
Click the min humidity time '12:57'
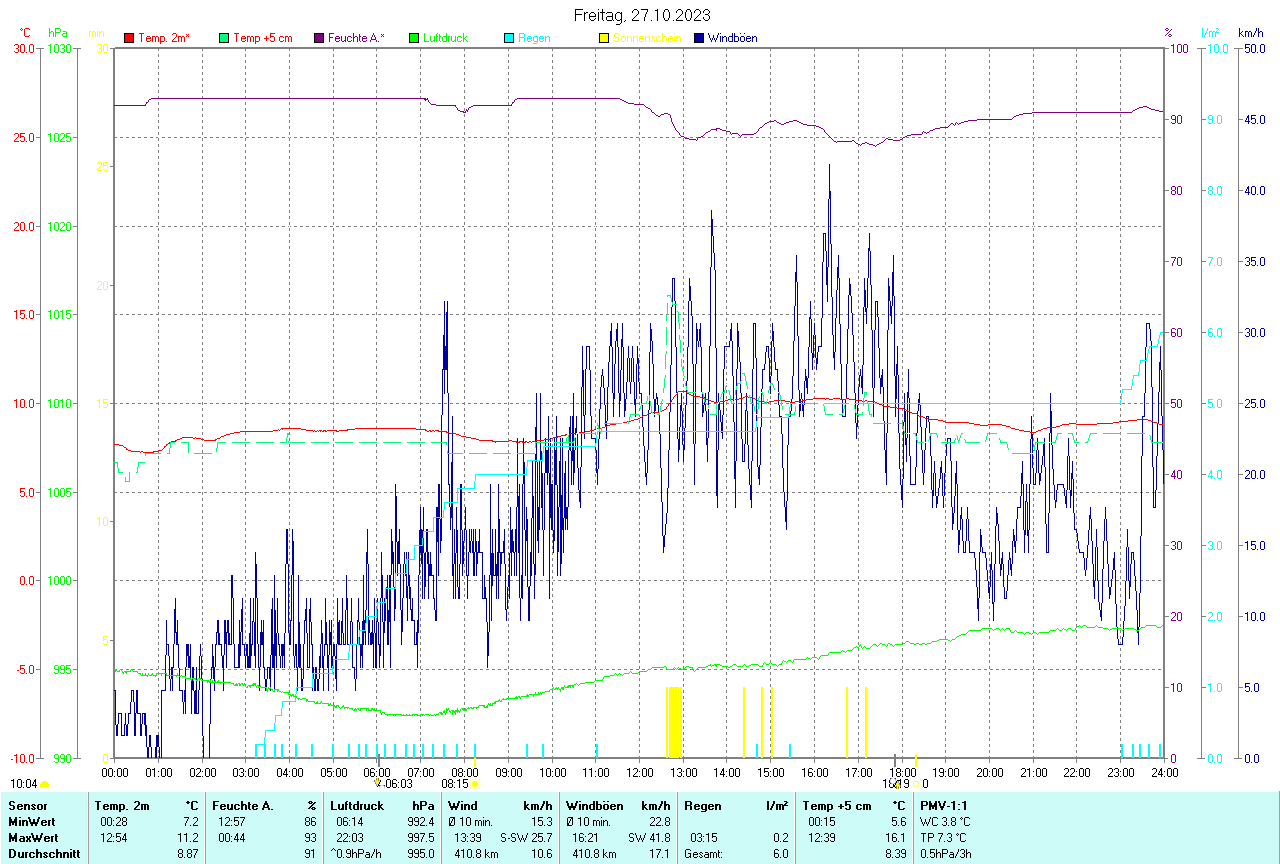point(231,821)
